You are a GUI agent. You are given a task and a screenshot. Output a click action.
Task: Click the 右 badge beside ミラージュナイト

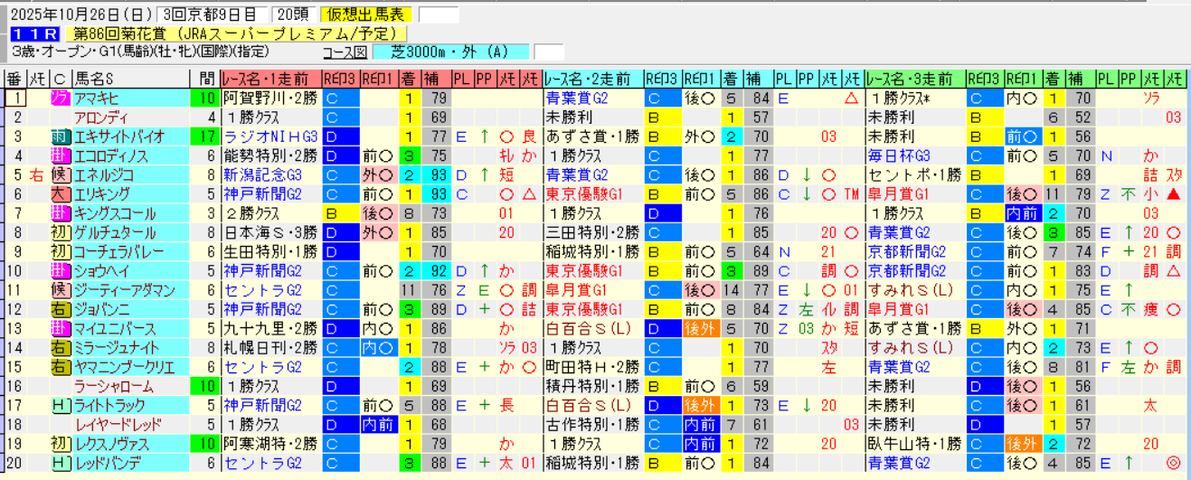click(59, 347)
